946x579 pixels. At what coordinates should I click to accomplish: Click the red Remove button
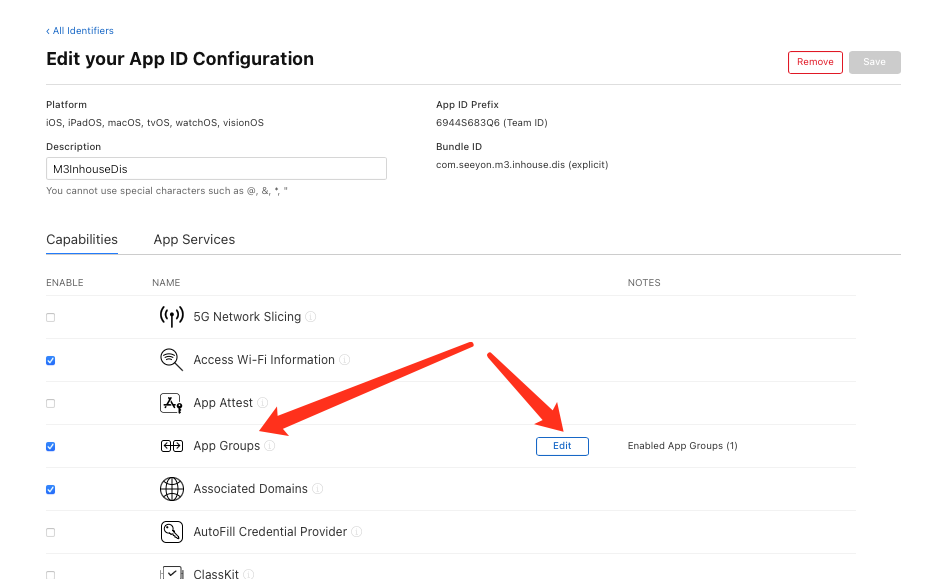pyautogui.click(x=815, y=62)
